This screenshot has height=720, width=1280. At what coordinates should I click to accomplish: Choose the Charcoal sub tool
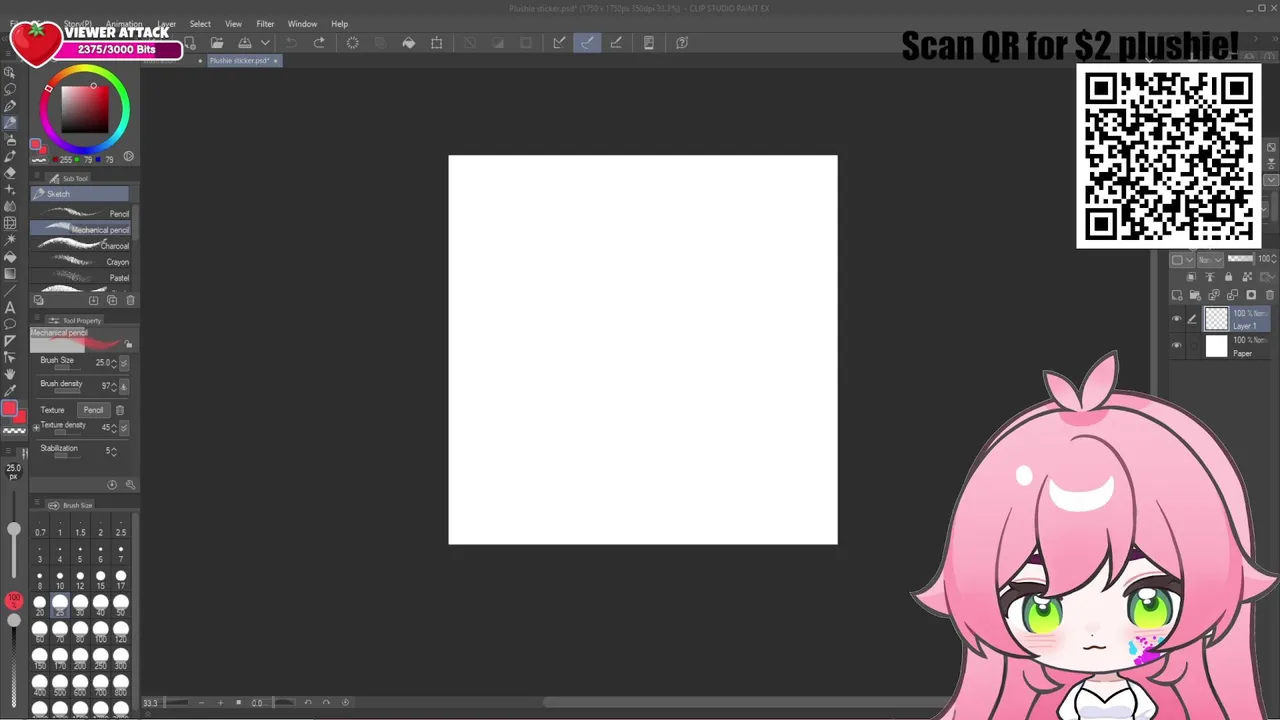click(80, 246)
